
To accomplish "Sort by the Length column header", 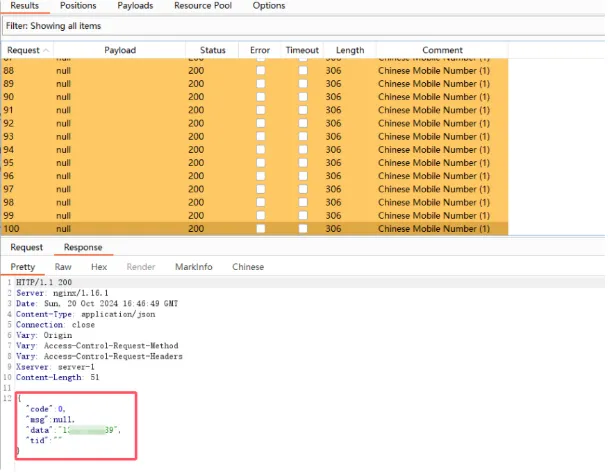I will [350, 50].
